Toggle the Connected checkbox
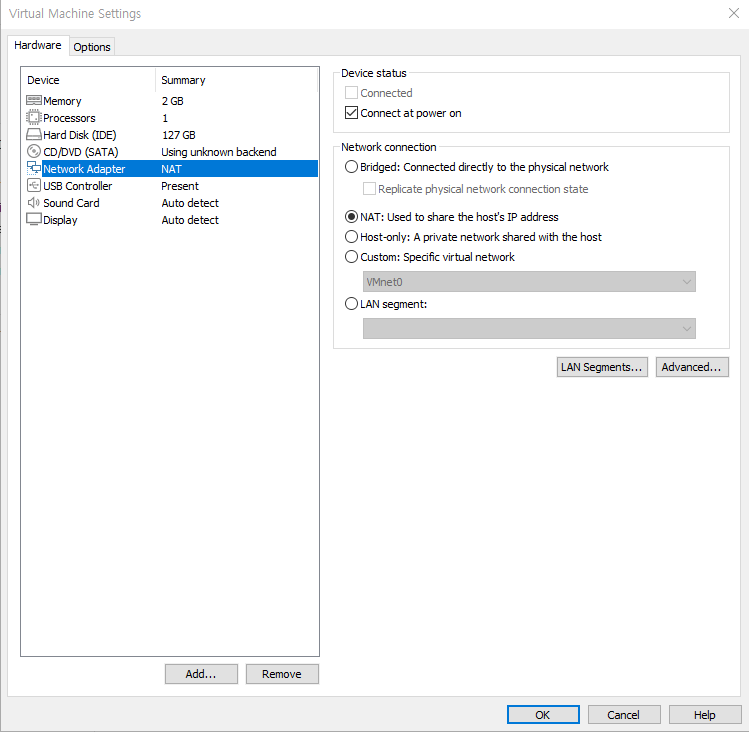This screenshot has width=749, height=732. point(351,93)
